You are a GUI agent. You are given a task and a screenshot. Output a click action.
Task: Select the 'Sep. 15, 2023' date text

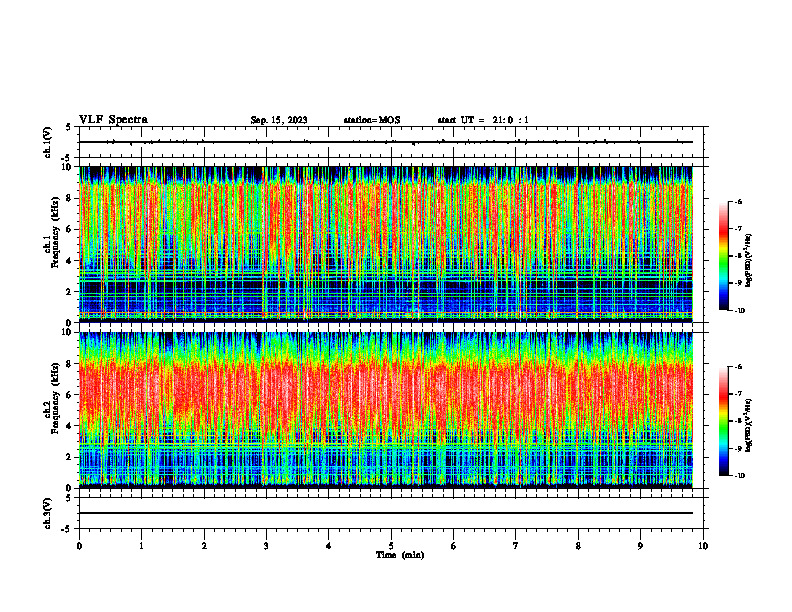point(279,120)
